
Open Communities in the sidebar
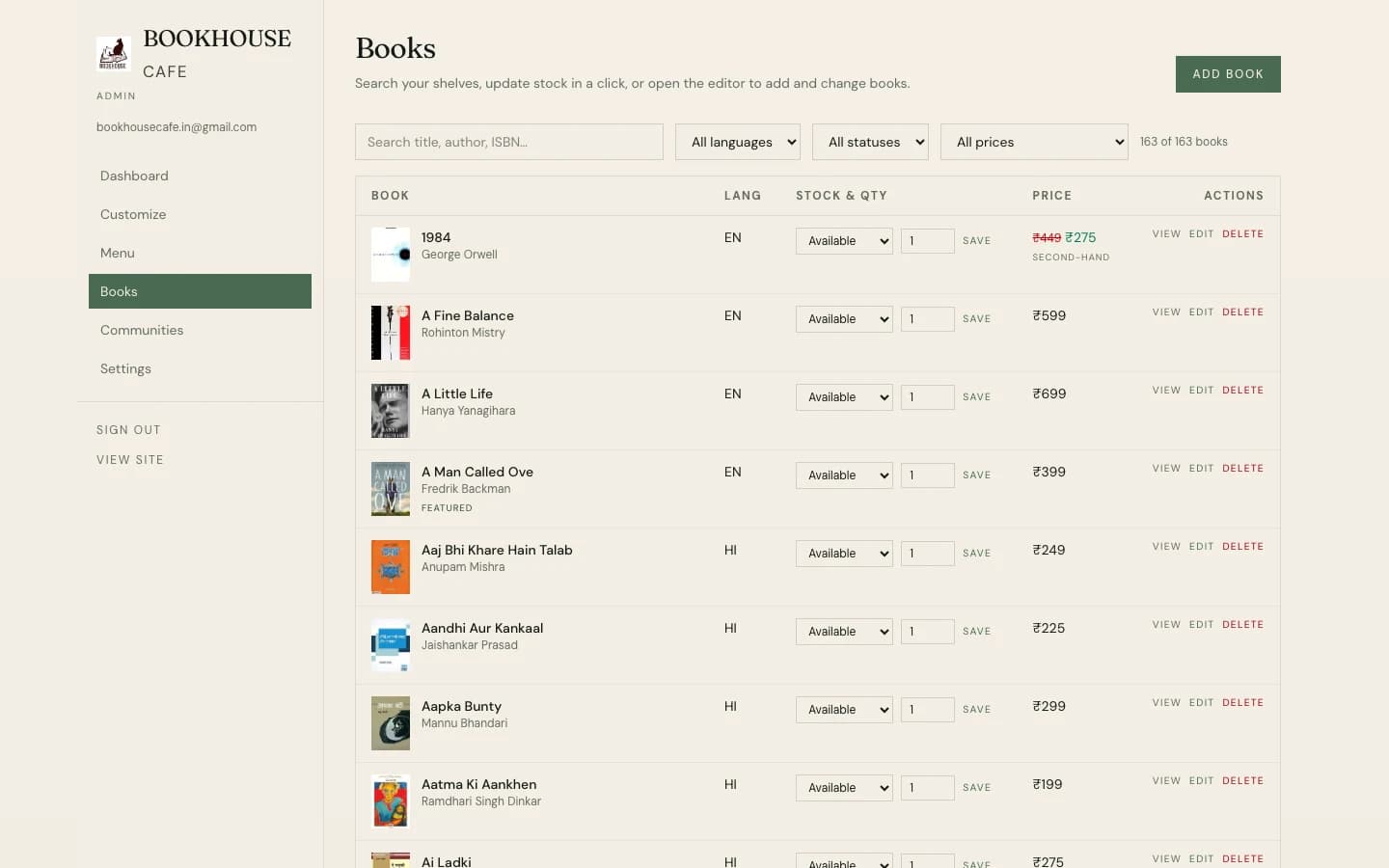tap(200, 330)
